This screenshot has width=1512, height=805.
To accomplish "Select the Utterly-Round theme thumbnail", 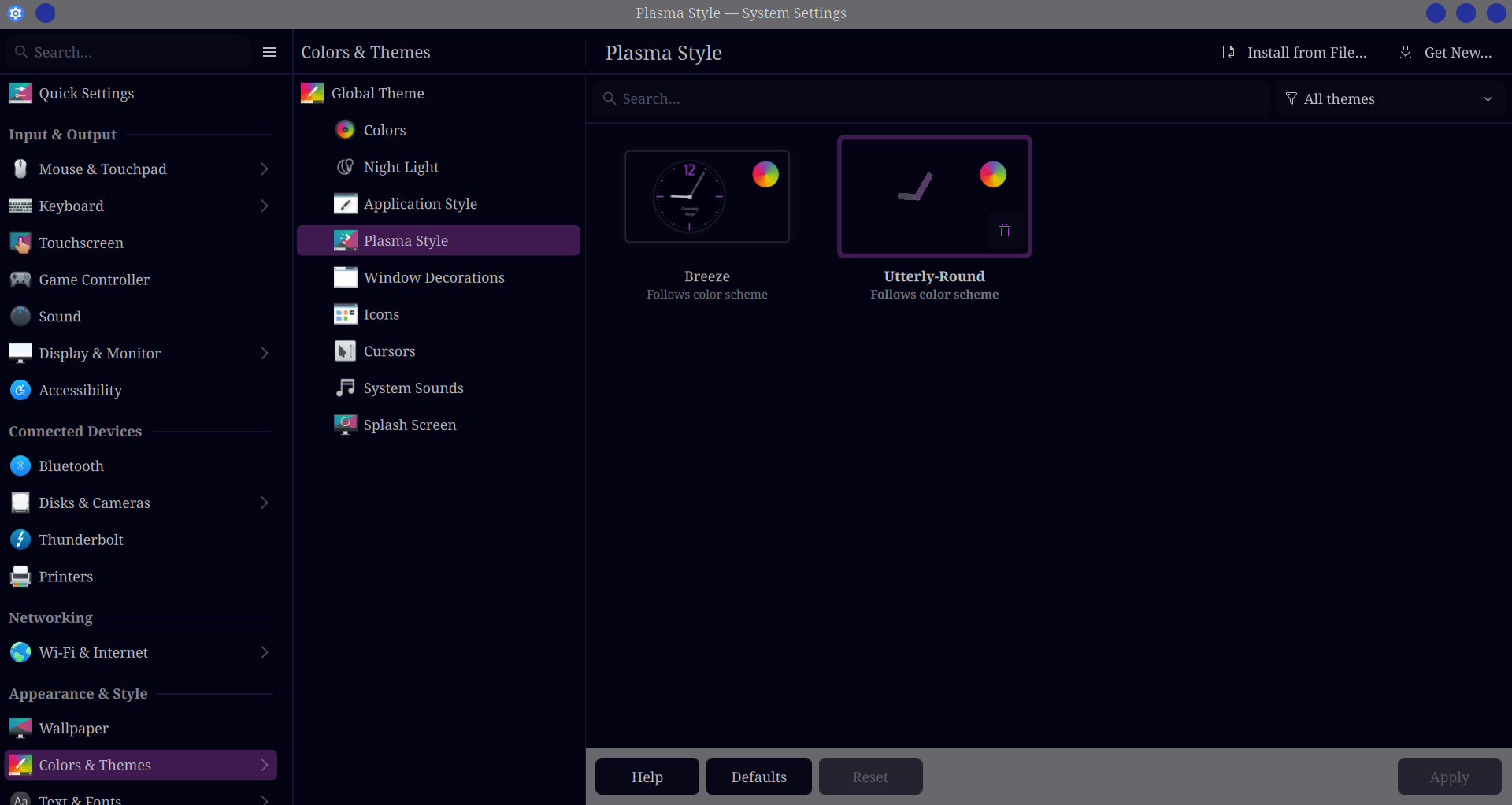I will point(935,196).
